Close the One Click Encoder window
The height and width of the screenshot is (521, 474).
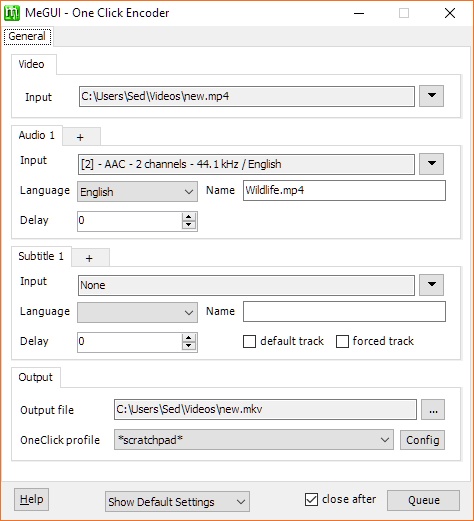tap(450, 13)
